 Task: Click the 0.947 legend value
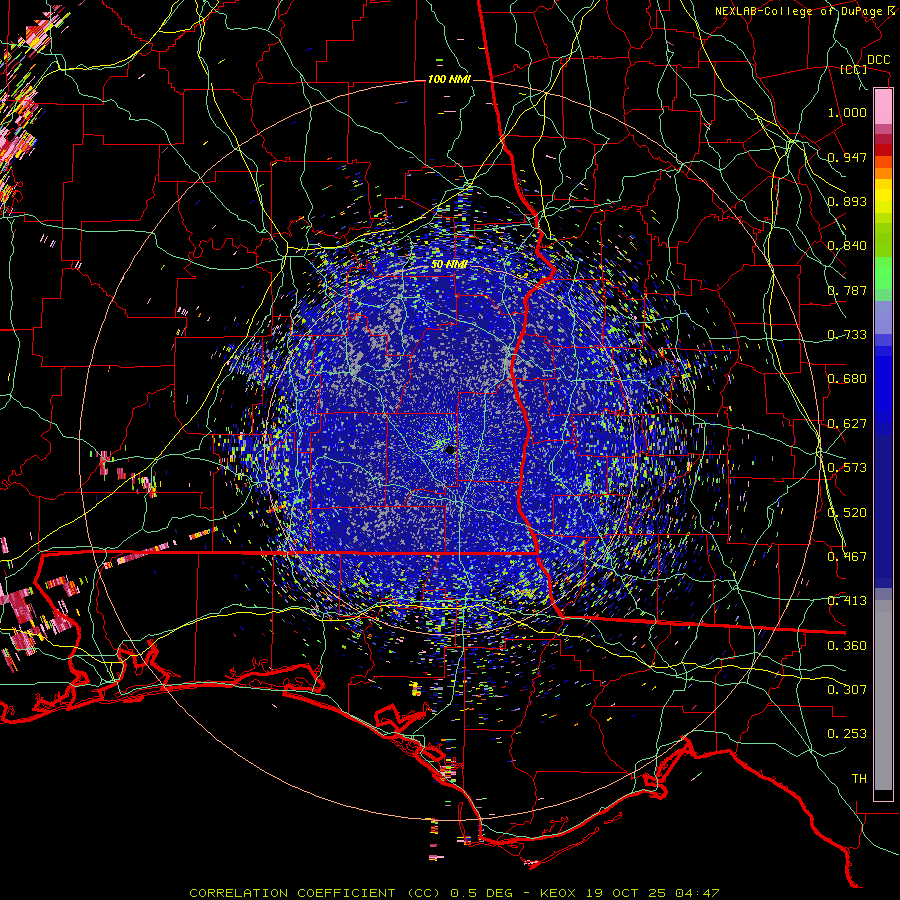pos(847,157)
